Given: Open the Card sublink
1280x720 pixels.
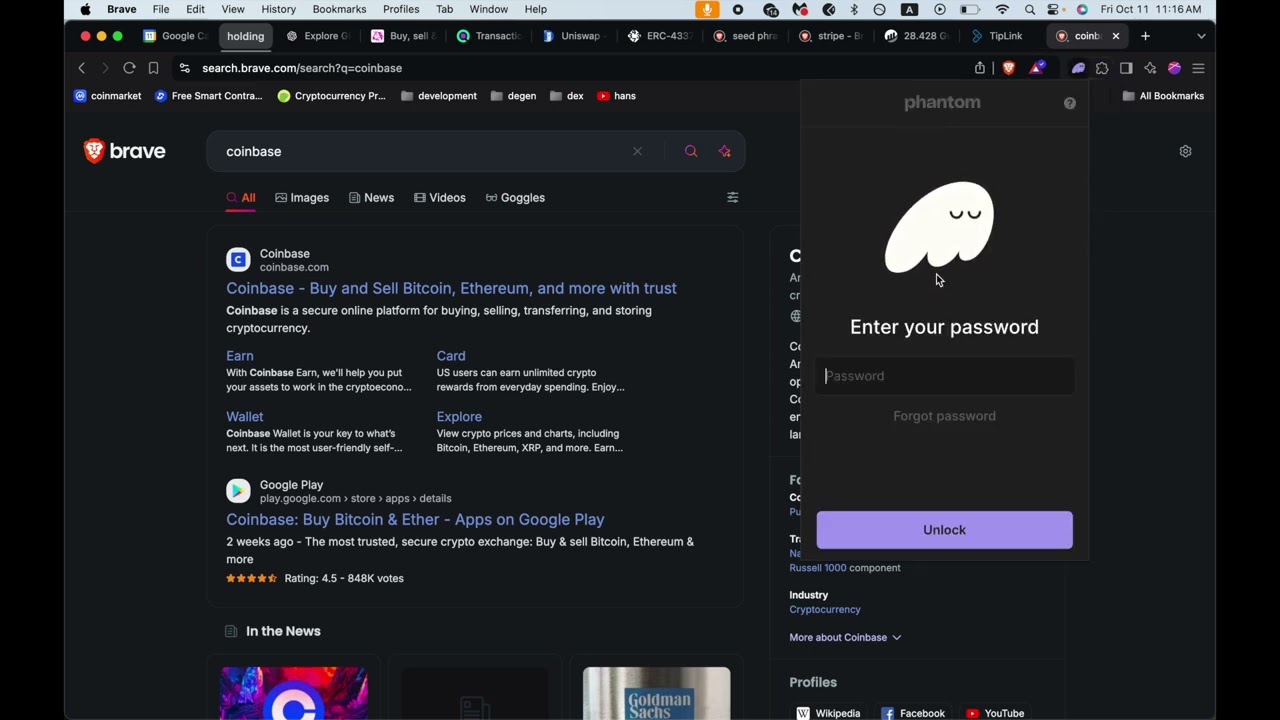Looking at the screenshot, I should [451, 356].
